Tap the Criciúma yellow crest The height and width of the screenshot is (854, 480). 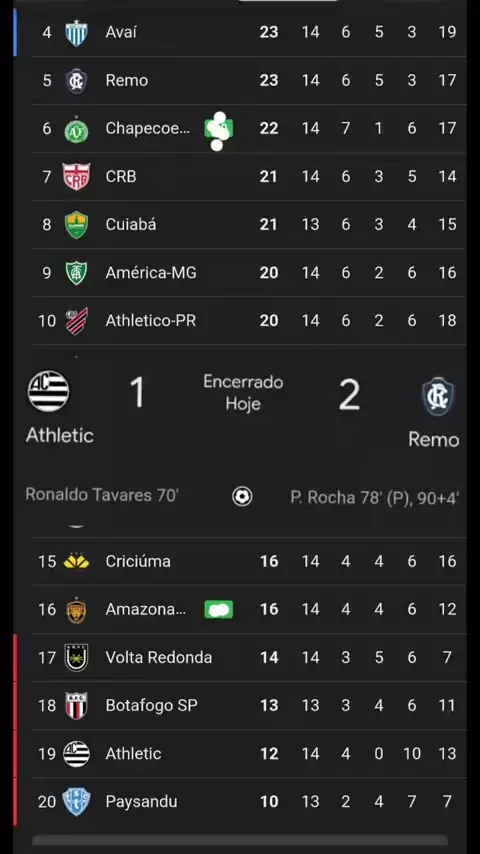[76, 561]
